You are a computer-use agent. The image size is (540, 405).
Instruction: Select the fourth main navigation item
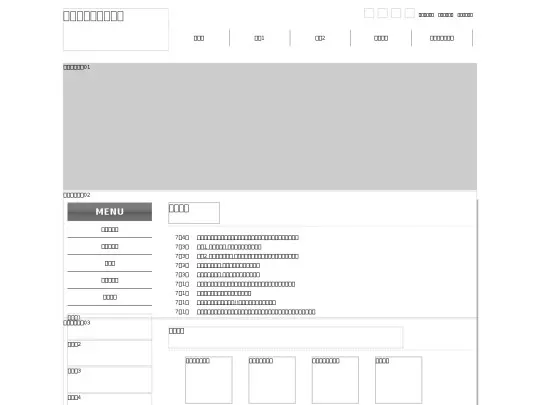381,38
